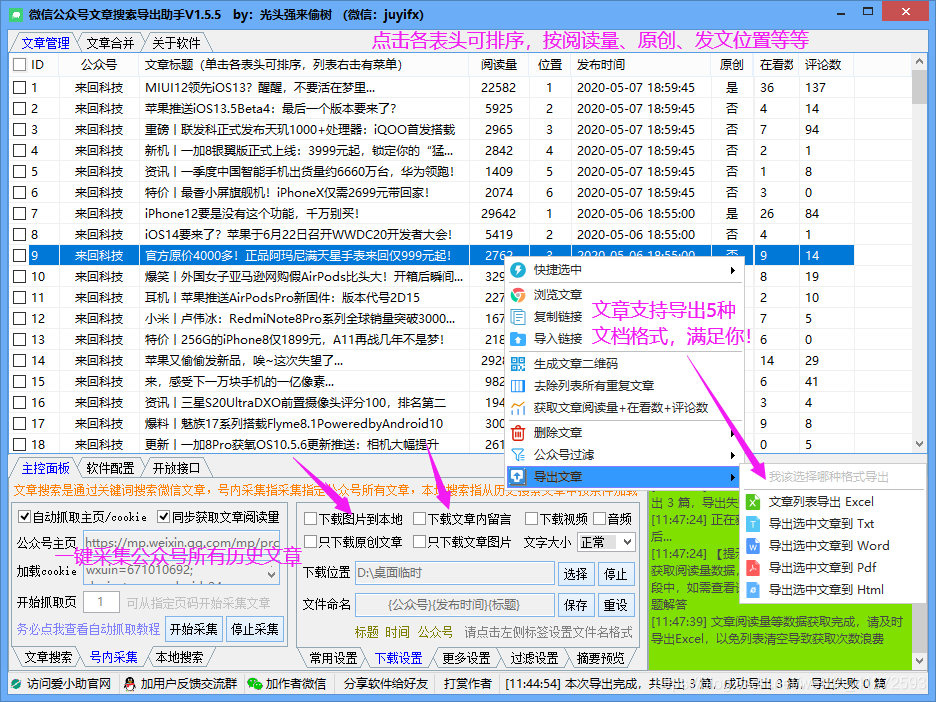
Task: Select the 过滤设置 tab
Action: 534,658
